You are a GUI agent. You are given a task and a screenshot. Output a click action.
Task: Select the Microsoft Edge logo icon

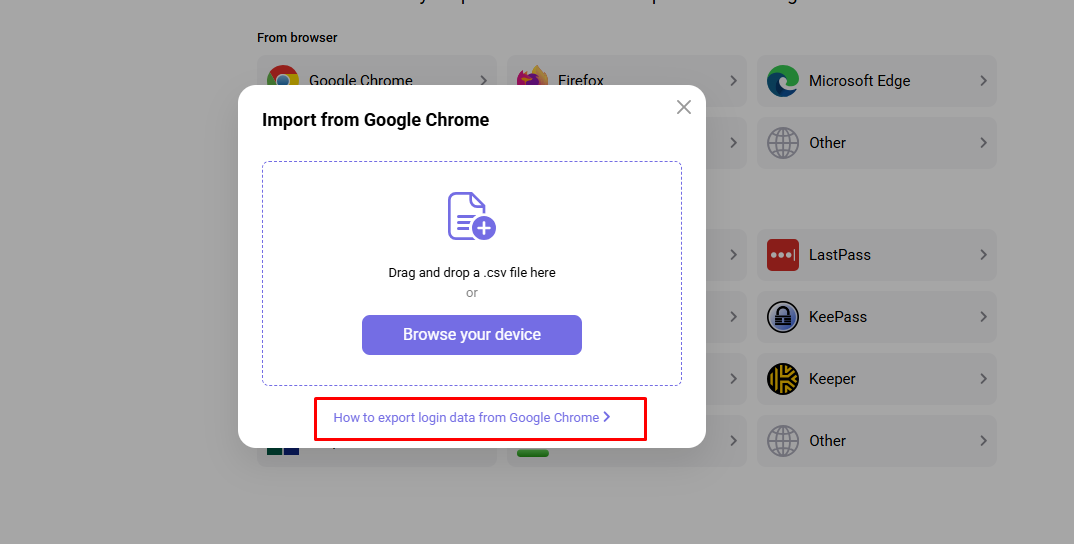point(783,81)
